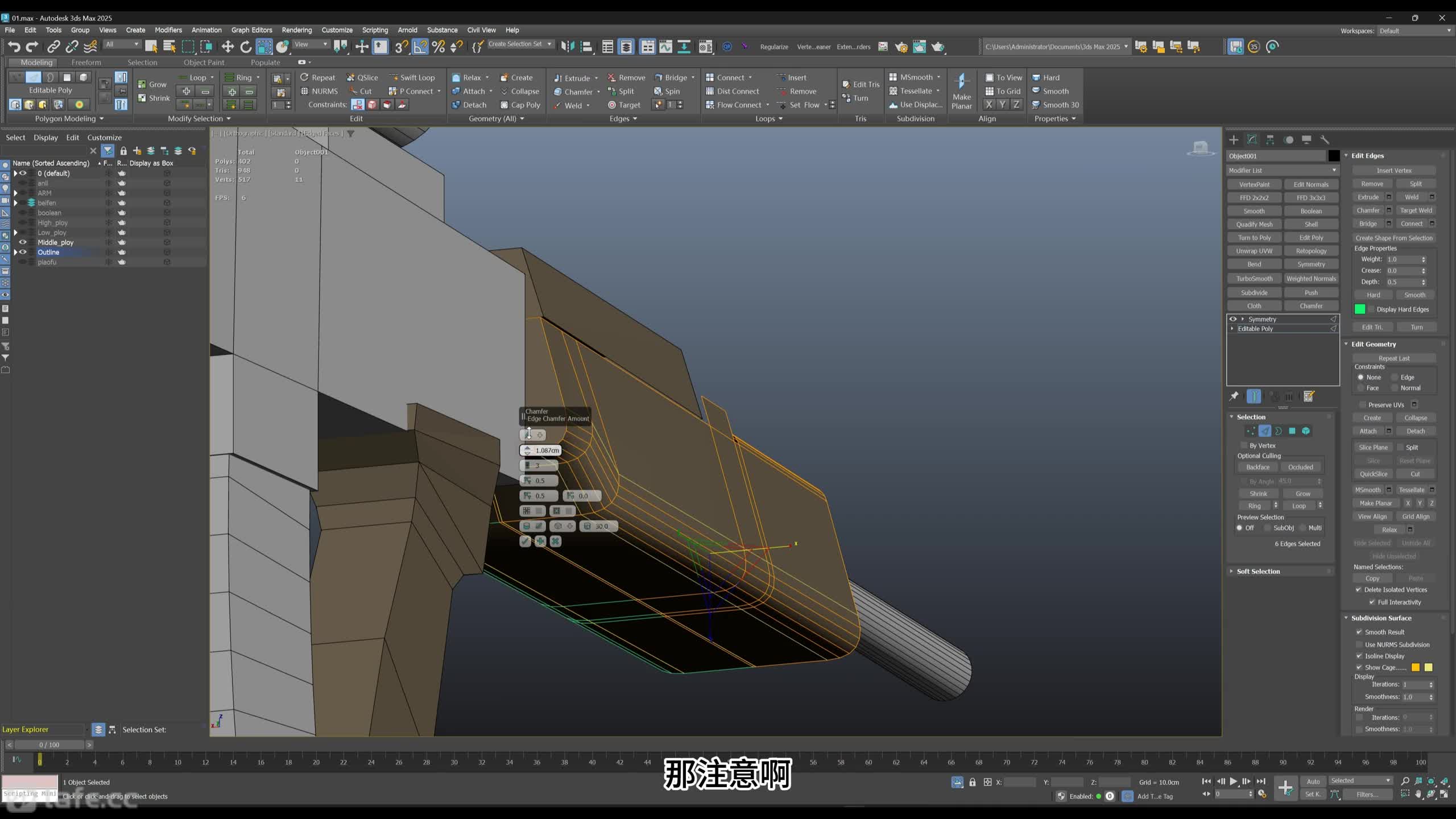Uncheck Delete Isolated Vertices
Viewport: 1456px width, 819px height.
coord(1359,590)
